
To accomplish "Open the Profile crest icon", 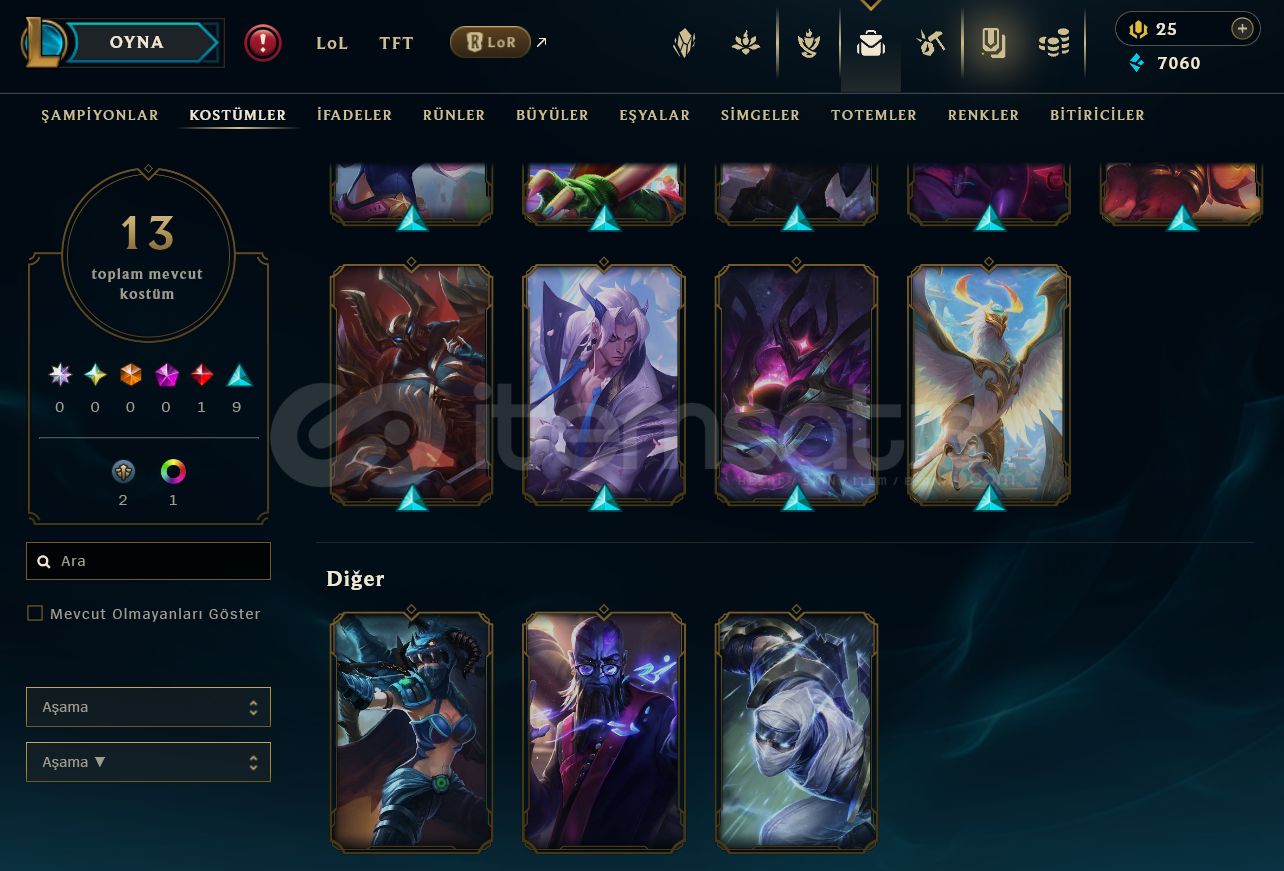I will pos(684,43).
